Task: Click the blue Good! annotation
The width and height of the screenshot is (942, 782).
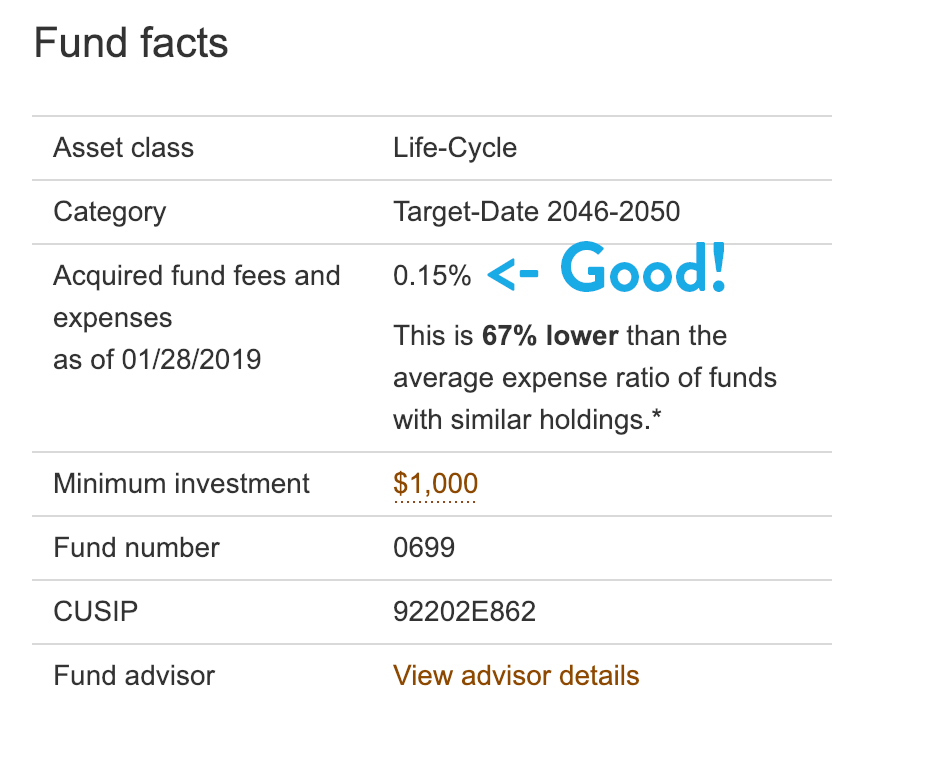Action: 643,268
